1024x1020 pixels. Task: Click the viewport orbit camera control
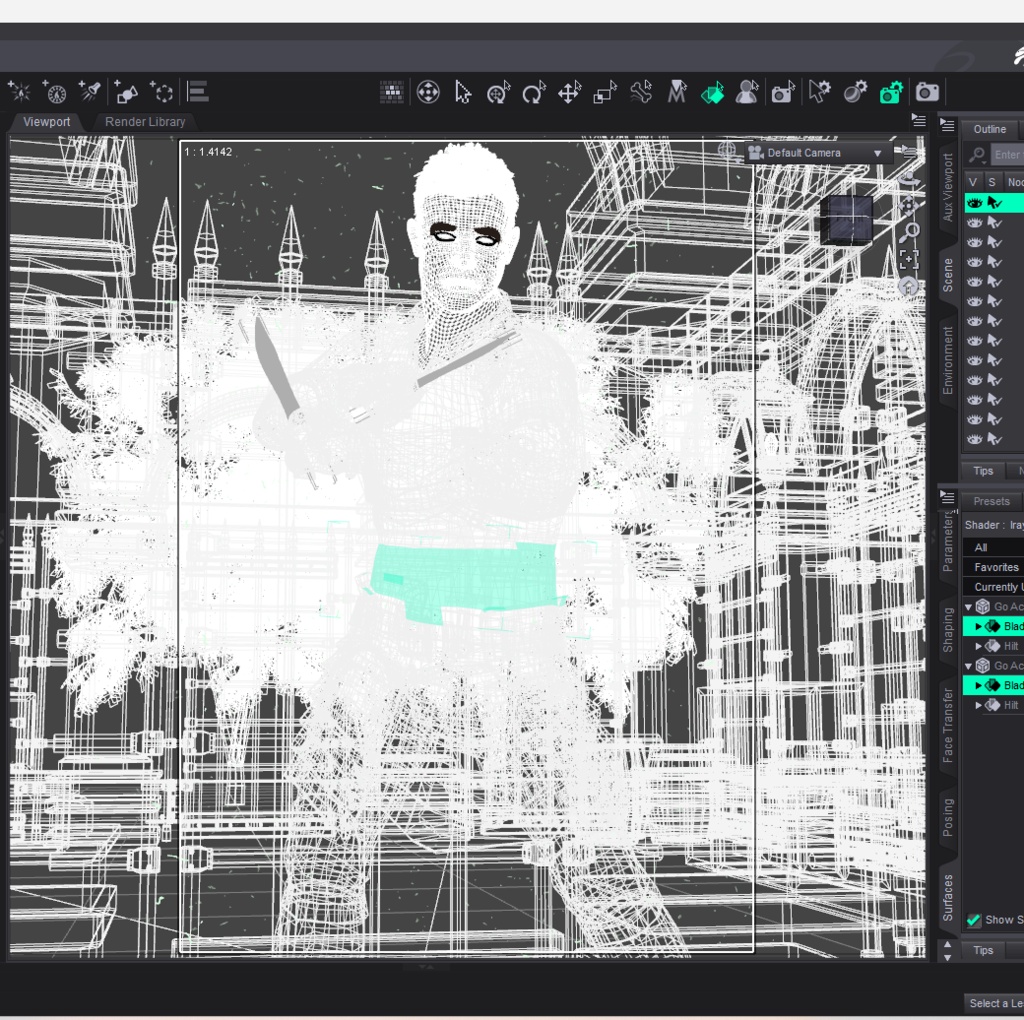(x=908, y=179)
